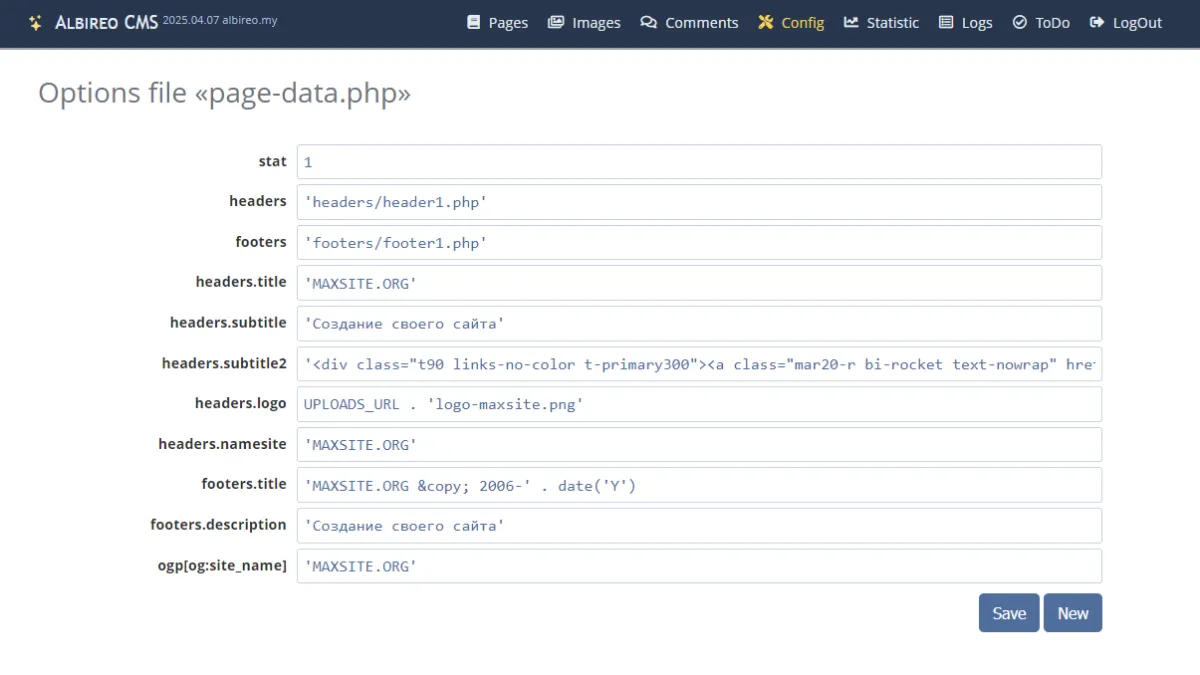Click the Pages book icon
The height and width of the screenshot is (675, 1200).
[474, 22]
